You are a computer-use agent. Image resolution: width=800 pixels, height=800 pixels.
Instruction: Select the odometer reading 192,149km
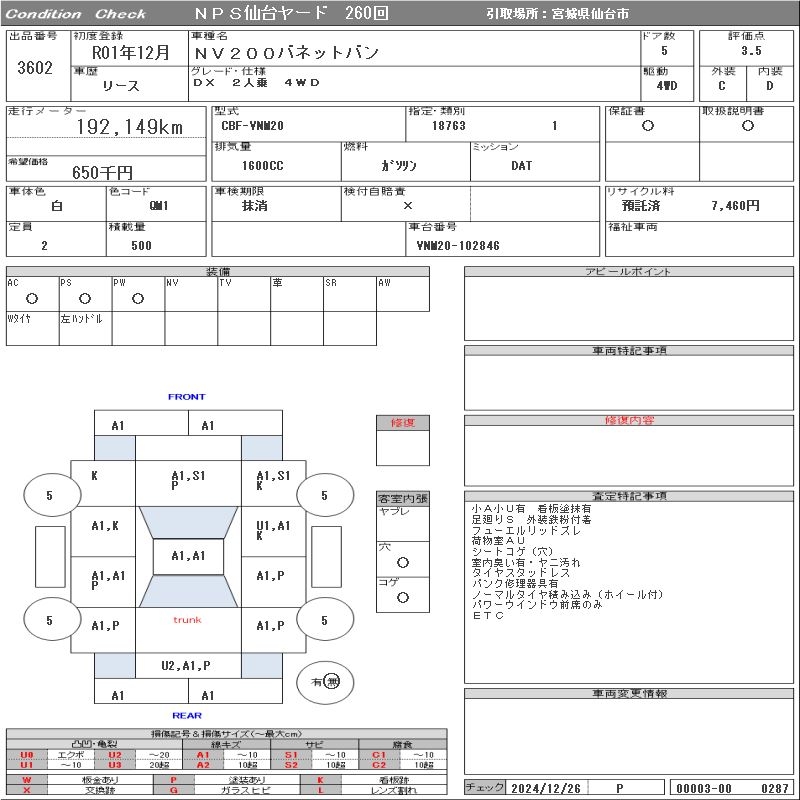tap(130, 127)
